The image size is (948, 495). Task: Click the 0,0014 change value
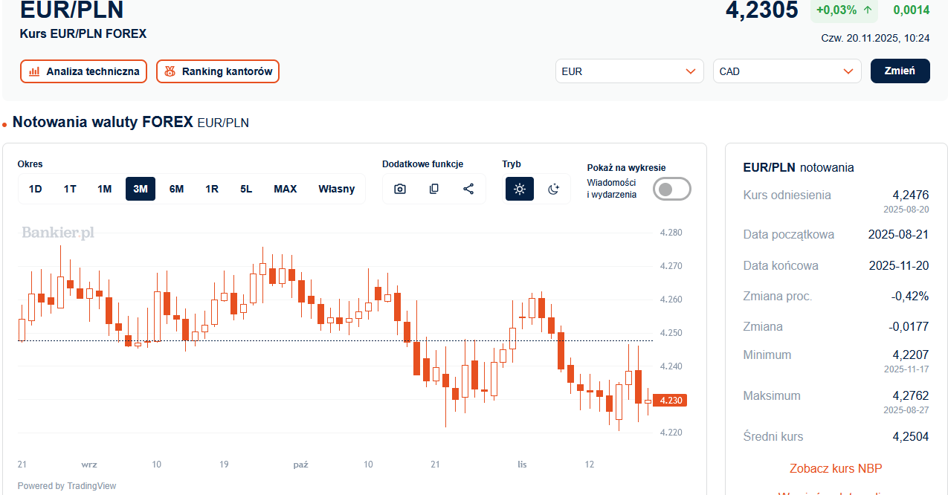pos(911,10)
